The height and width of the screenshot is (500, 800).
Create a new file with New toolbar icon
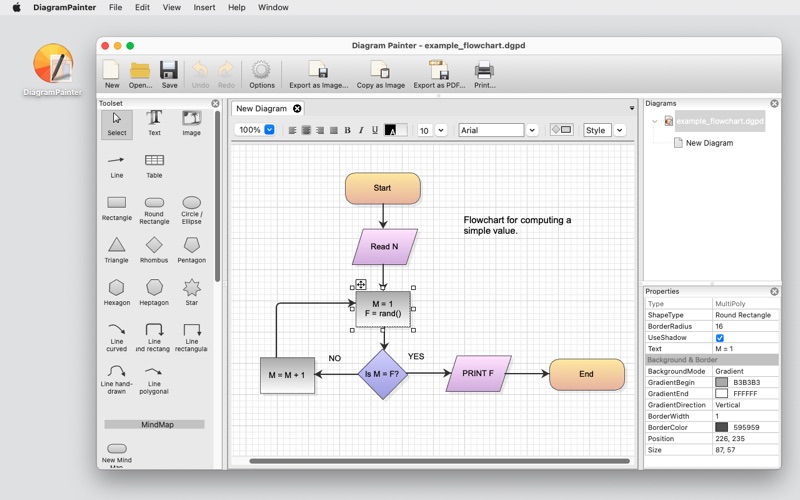pos(112,74)
